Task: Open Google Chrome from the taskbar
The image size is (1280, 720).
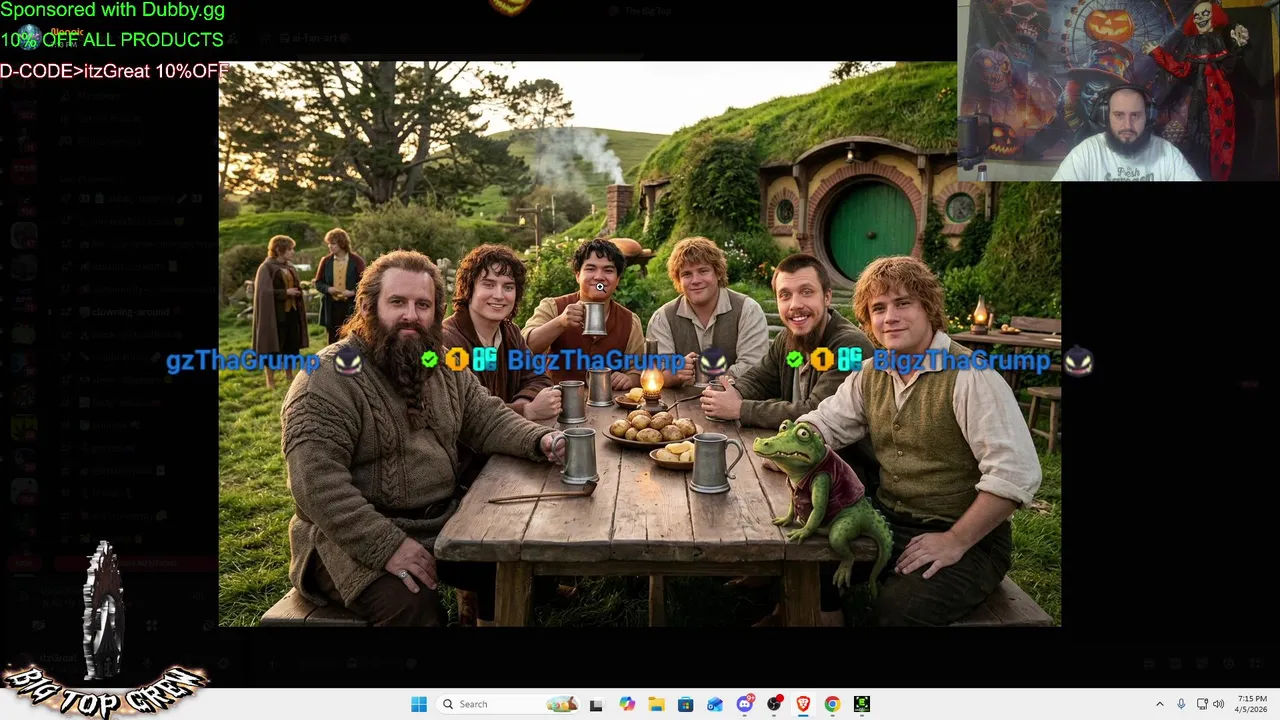Action: coord(832,704)
